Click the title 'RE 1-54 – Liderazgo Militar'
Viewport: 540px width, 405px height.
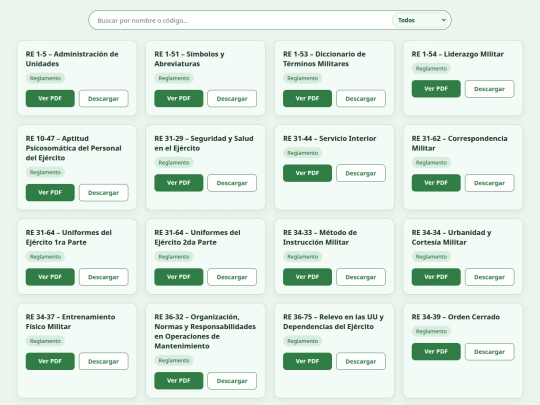click(x=458, y=54)
